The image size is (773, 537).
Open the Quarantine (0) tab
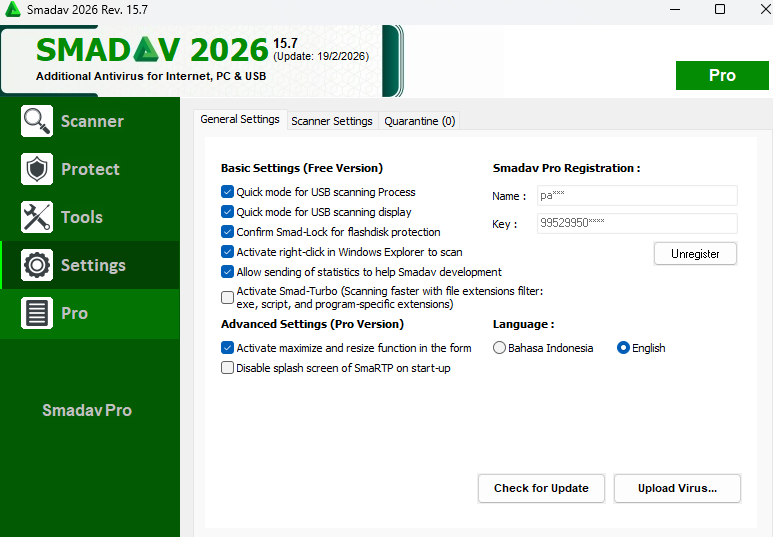click(x=419, y=121)
